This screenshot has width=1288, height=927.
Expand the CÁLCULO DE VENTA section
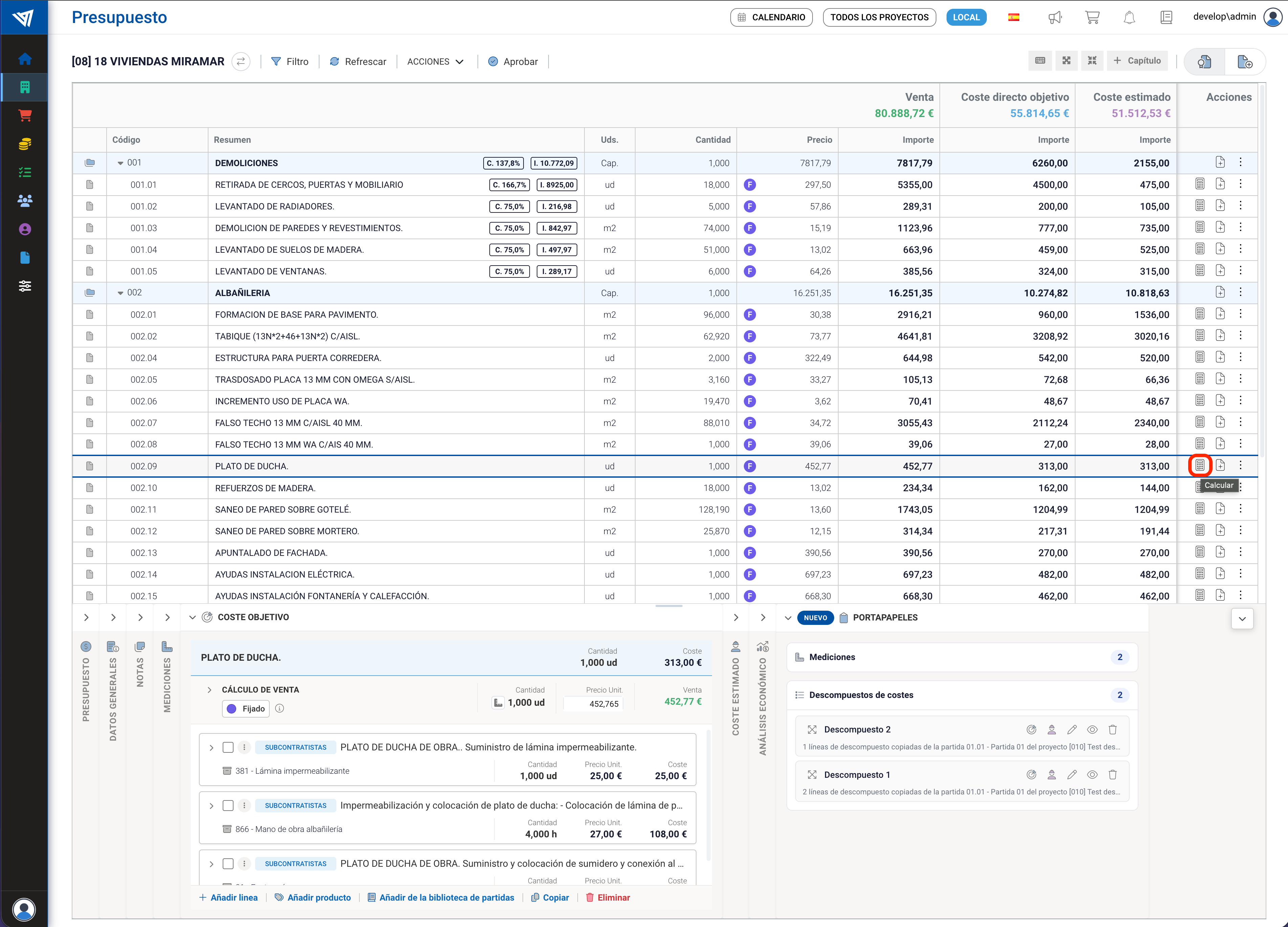(209, 690)
